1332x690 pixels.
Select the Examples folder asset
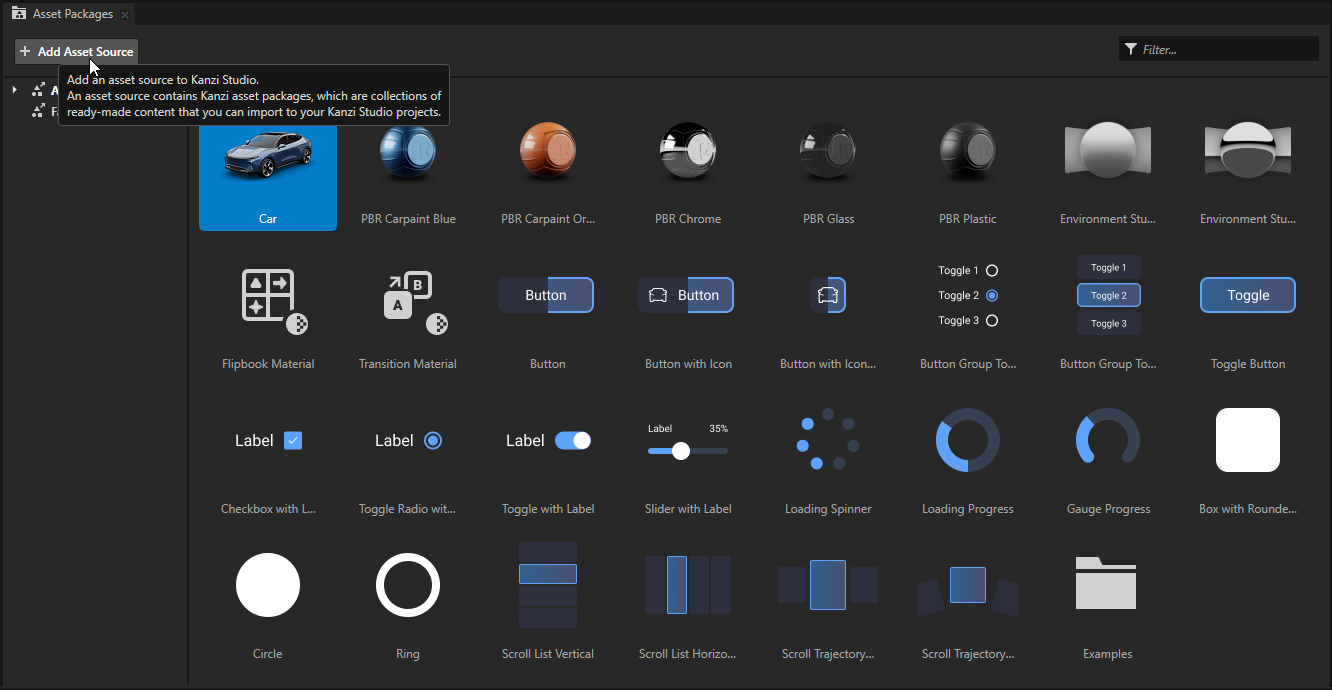coord(1107,583)
